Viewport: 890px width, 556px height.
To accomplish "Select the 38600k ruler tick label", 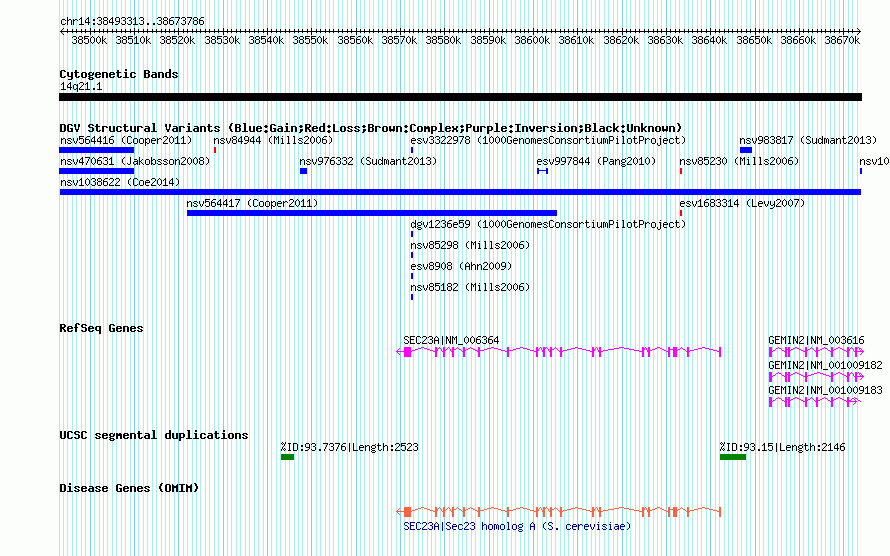I will click(532, 41).
